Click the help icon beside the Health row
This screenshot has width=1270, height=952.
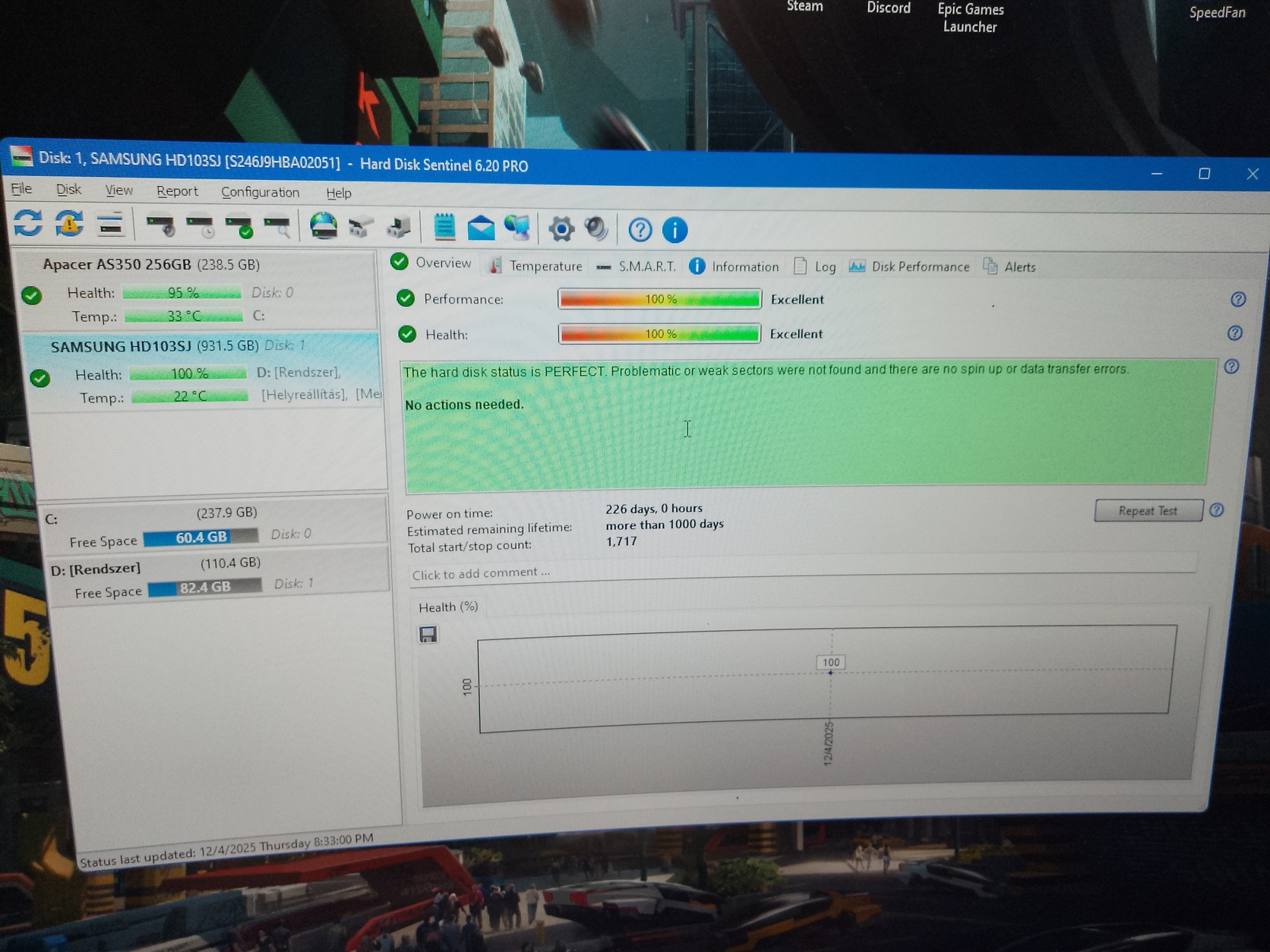1235,333
